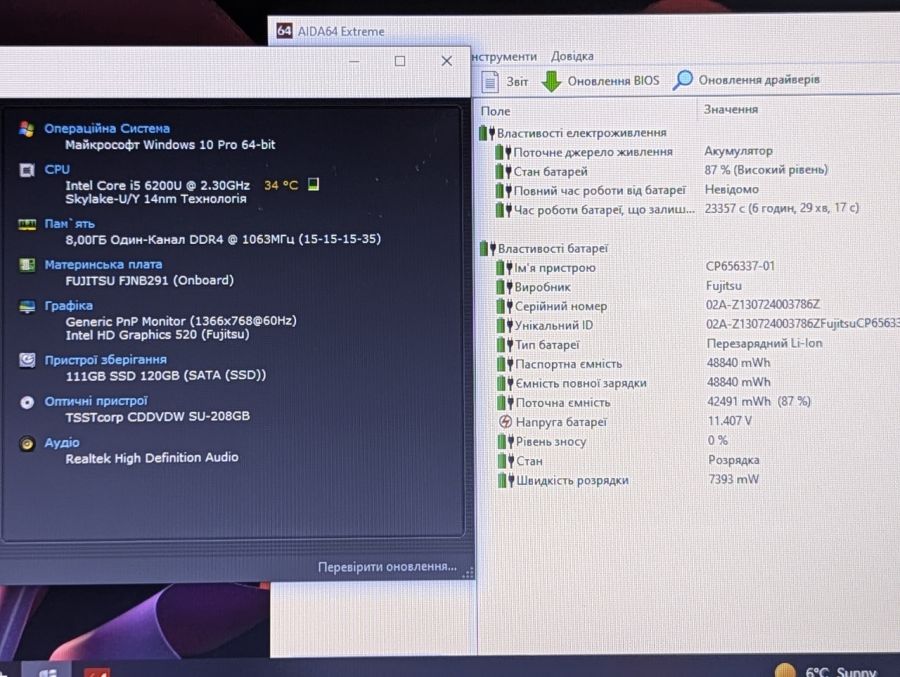Click the battery icon beside Рівень зносу
900x677 pixels.
click(506, 442)
